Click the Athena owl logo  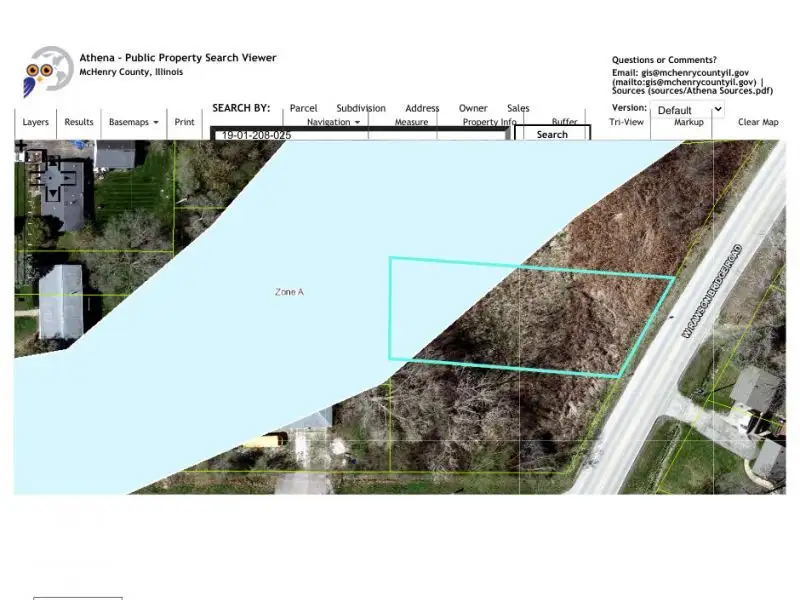[x=48, y=71]
